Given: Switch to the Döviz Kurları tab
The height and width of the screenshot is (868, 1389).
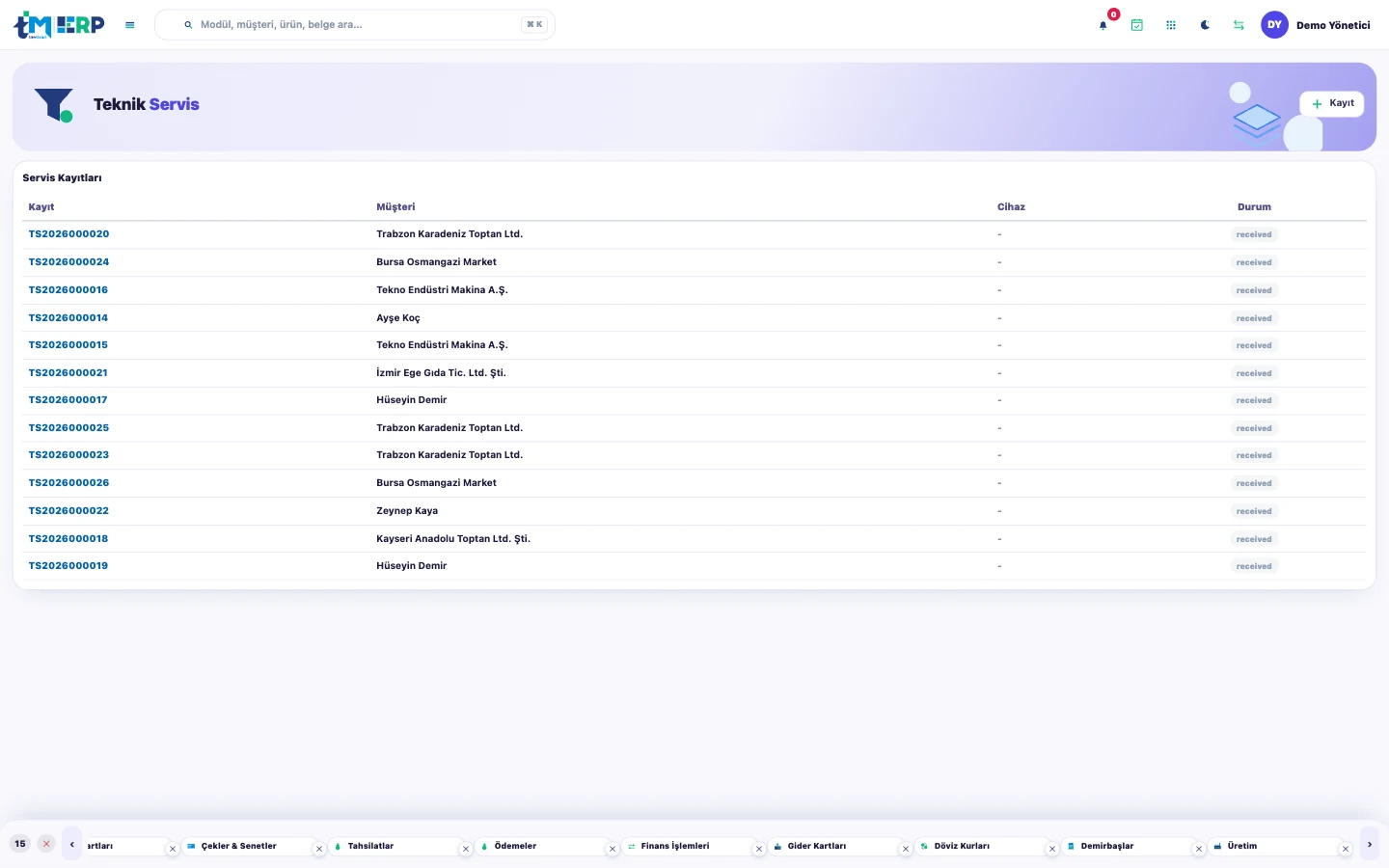Looking at the screenshot, I should coord(962,846).
